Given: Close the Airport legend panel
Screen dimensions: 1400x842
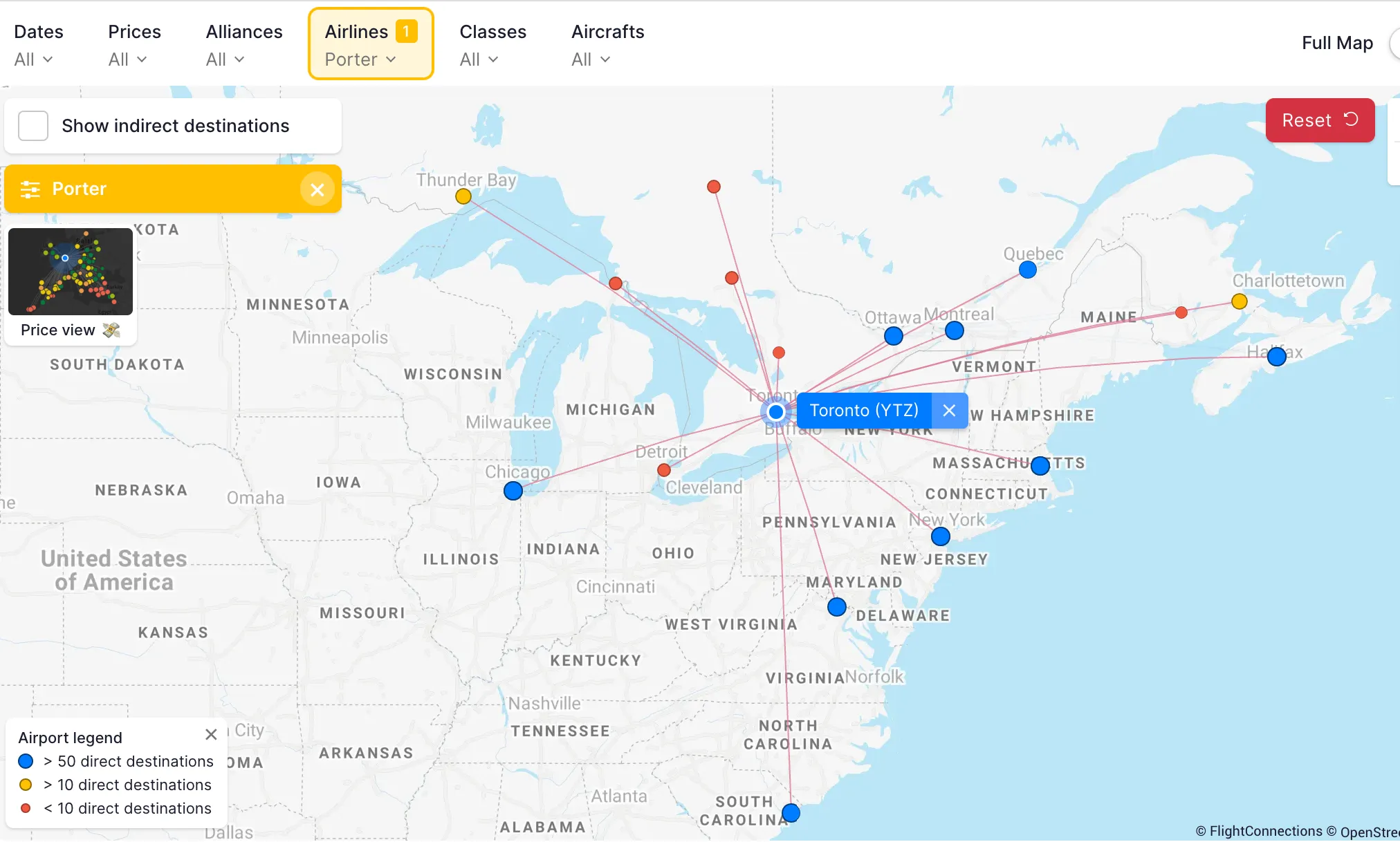Looking at the screenshot, I should click(211, 735).
